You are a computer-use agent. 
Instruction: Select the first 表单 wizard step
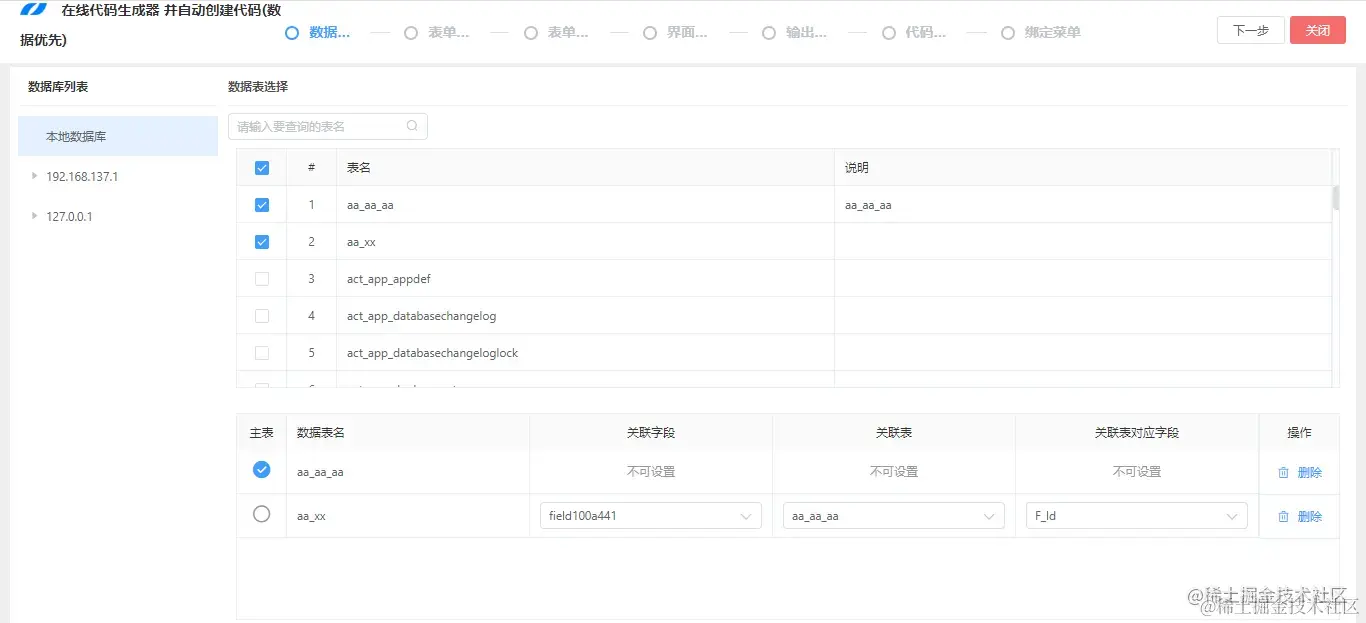(410, 32)
